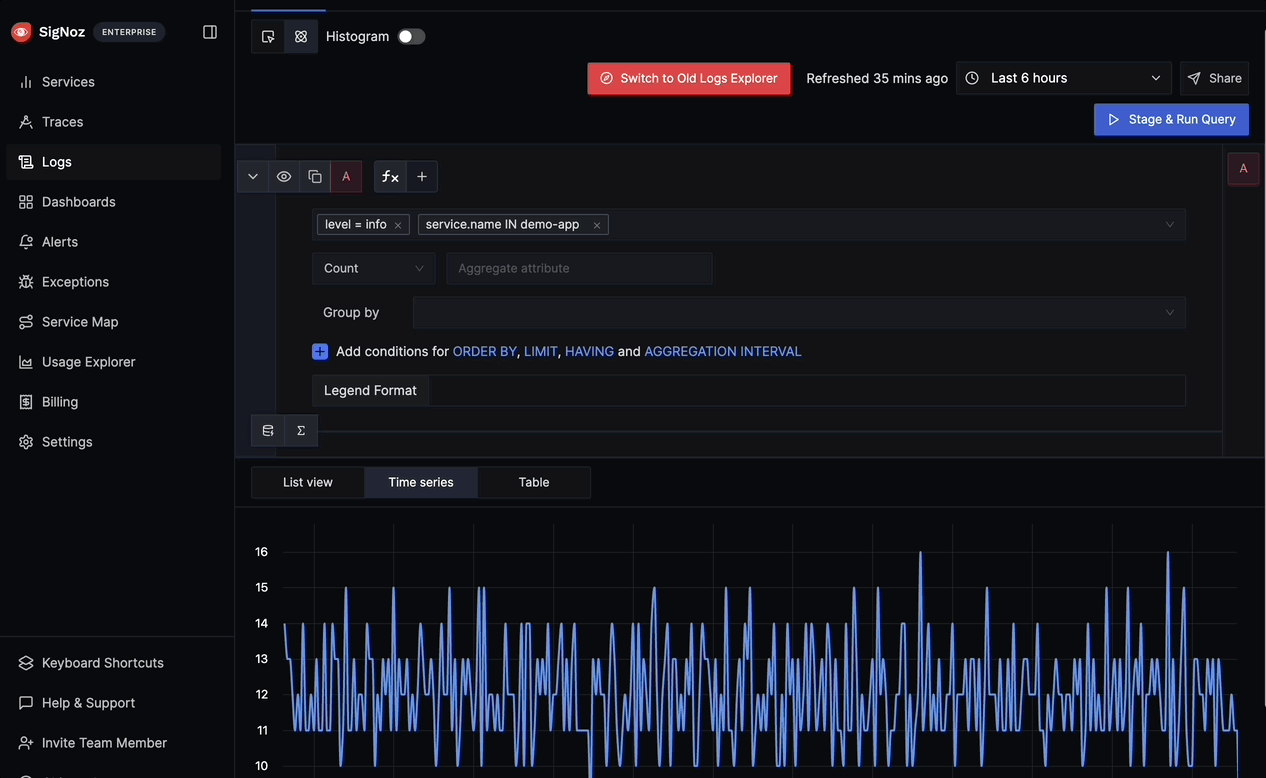
Task: Open the Dashboards grid icon
Action: 26,202
